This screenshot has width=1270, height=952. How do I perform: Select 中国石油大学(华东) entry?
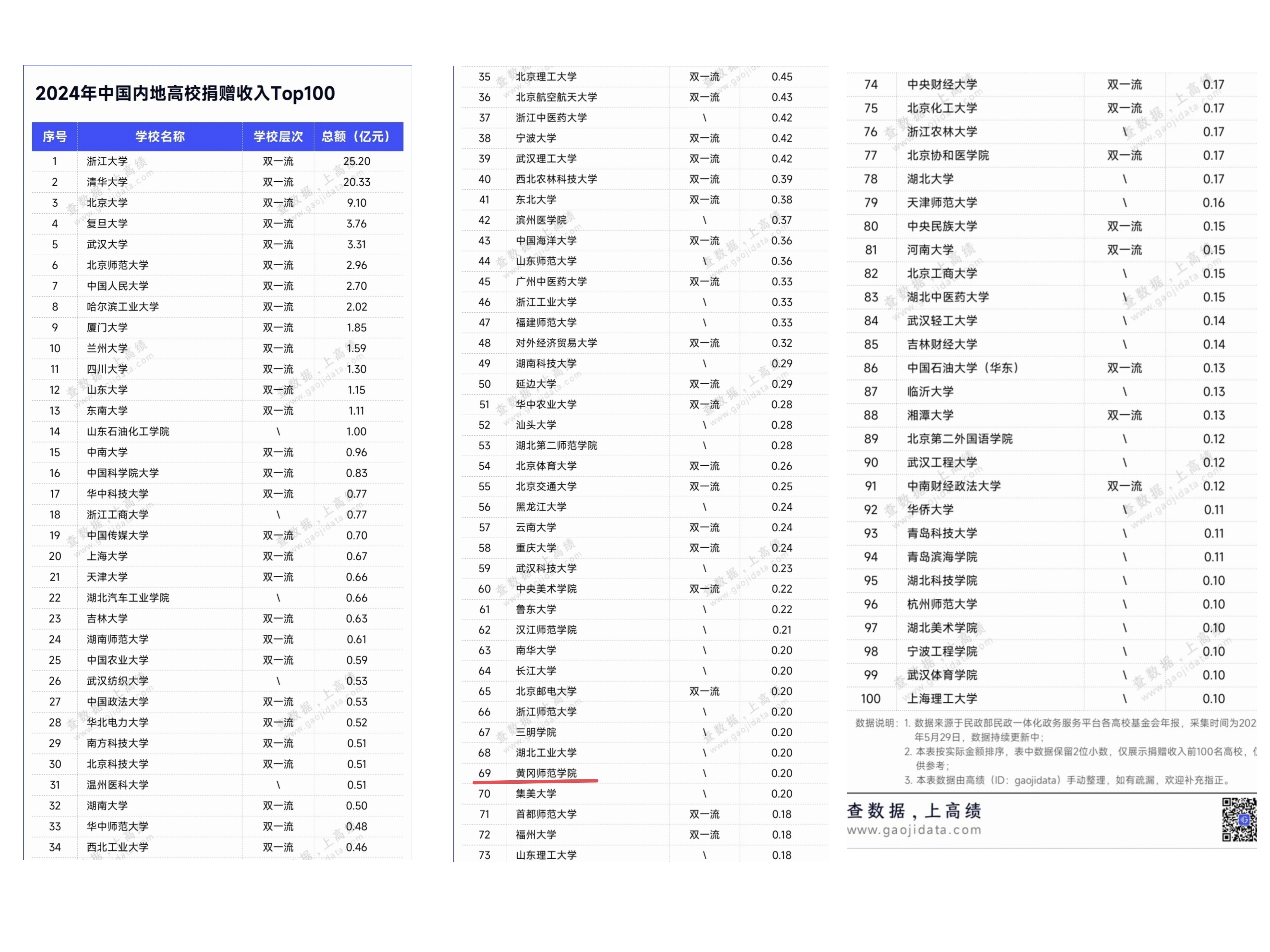point(962,368)
